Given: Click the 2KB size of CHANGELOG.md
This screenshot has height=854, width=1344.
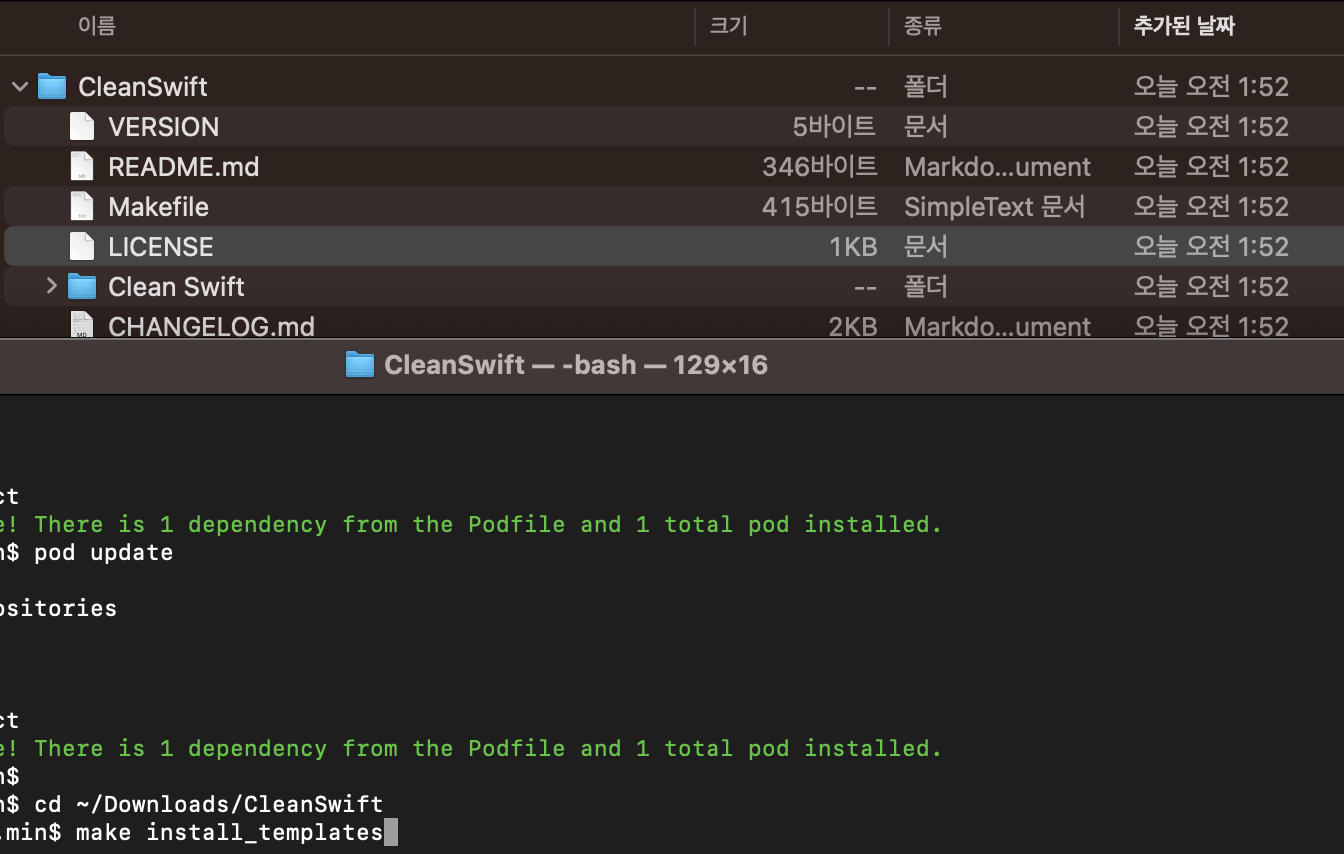Looking at the screenshot, I should tap(853, 326).
